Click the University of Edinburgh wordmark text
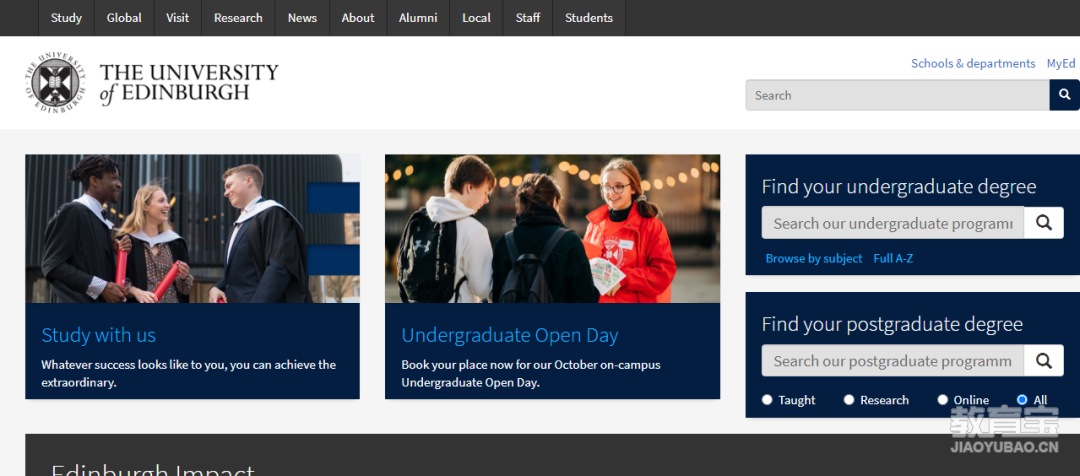 coord(189,83)
